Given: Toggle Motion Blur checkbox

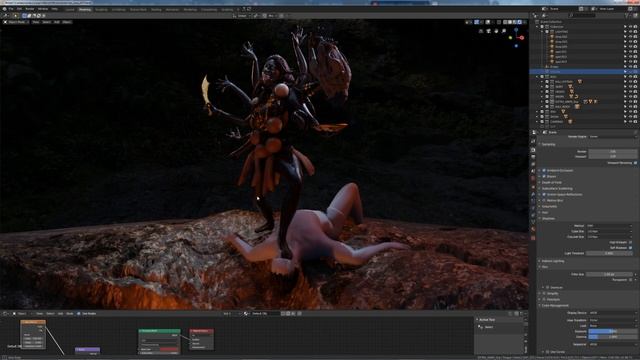Looking at the screenshot, I should pos(544,200).
